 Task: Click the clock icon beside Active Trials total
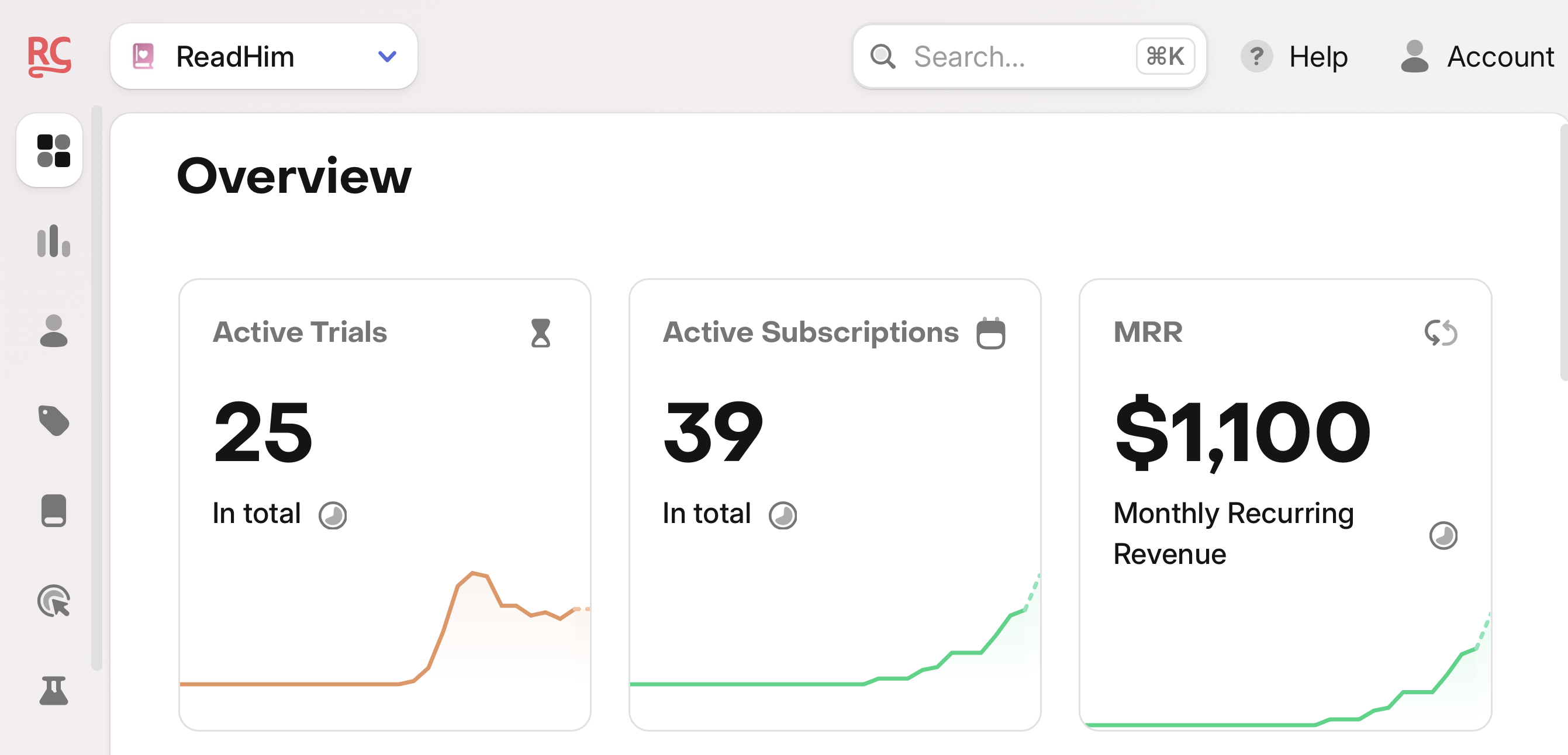point(332,515)
